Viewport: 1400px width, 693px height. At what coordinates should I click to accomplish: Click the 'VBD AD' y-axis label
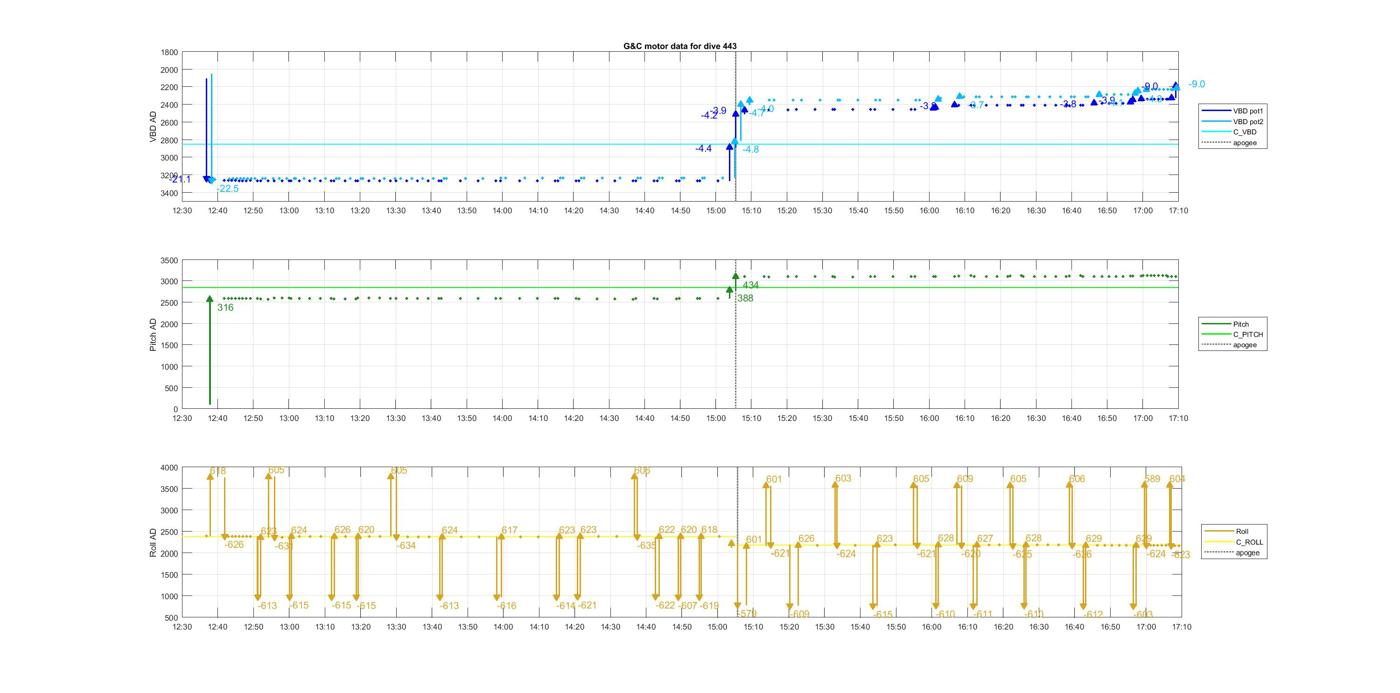[x=153, y=124]
